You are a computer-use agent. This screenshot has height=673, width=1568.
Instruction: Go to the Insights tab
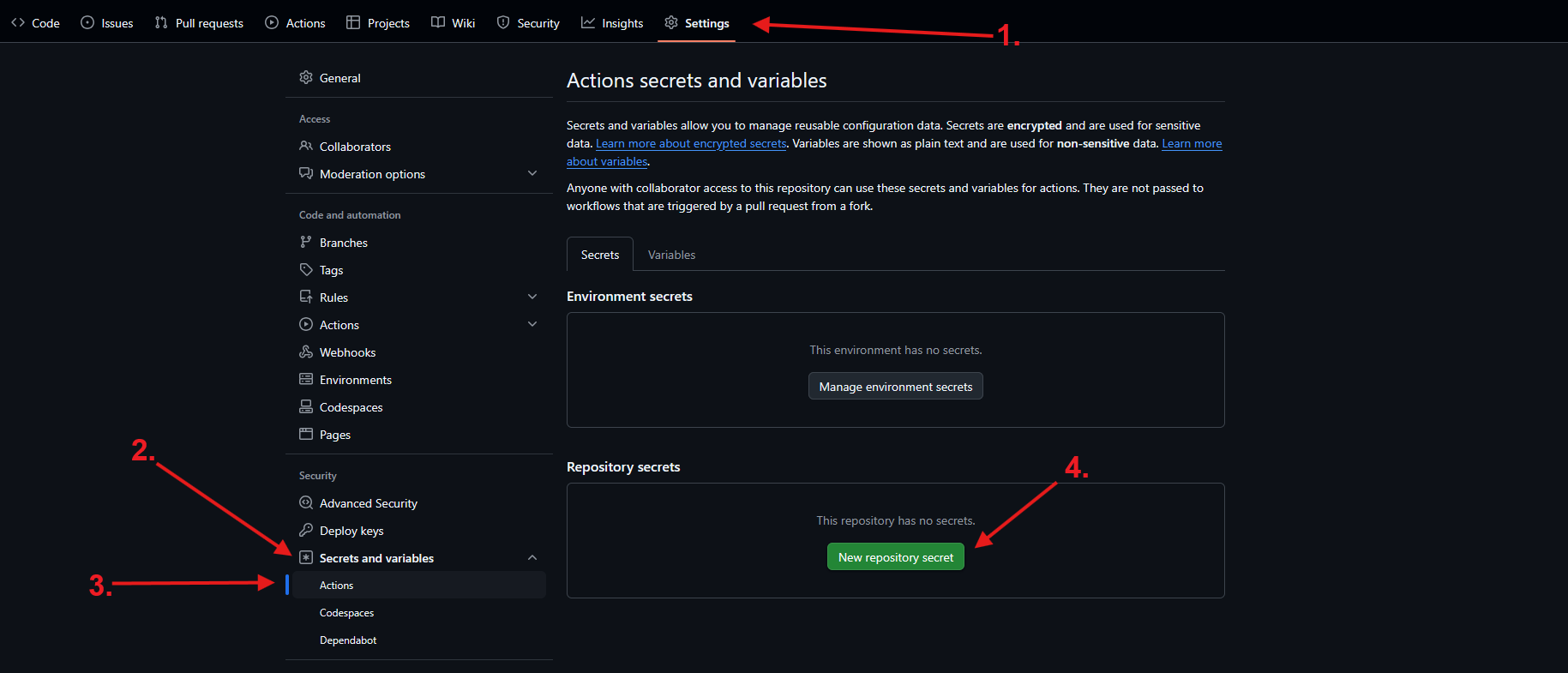click(x=612, y=23)
